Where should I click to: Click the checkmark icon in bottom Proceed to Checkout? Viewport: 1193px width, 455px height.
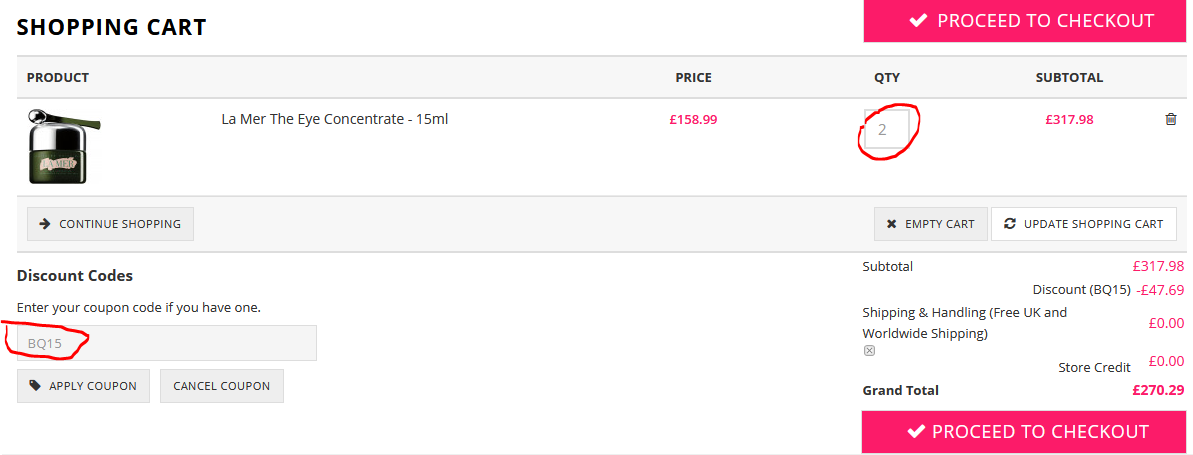point(915,432)
